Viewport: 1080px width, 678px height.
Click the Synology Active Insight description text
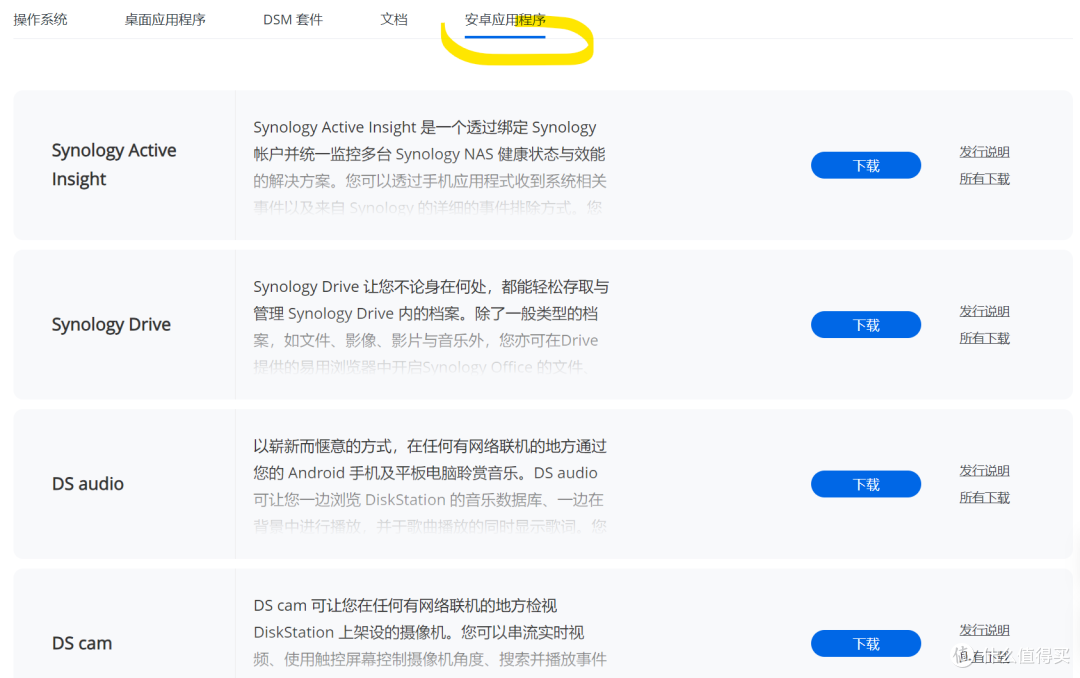click(429, 167)
